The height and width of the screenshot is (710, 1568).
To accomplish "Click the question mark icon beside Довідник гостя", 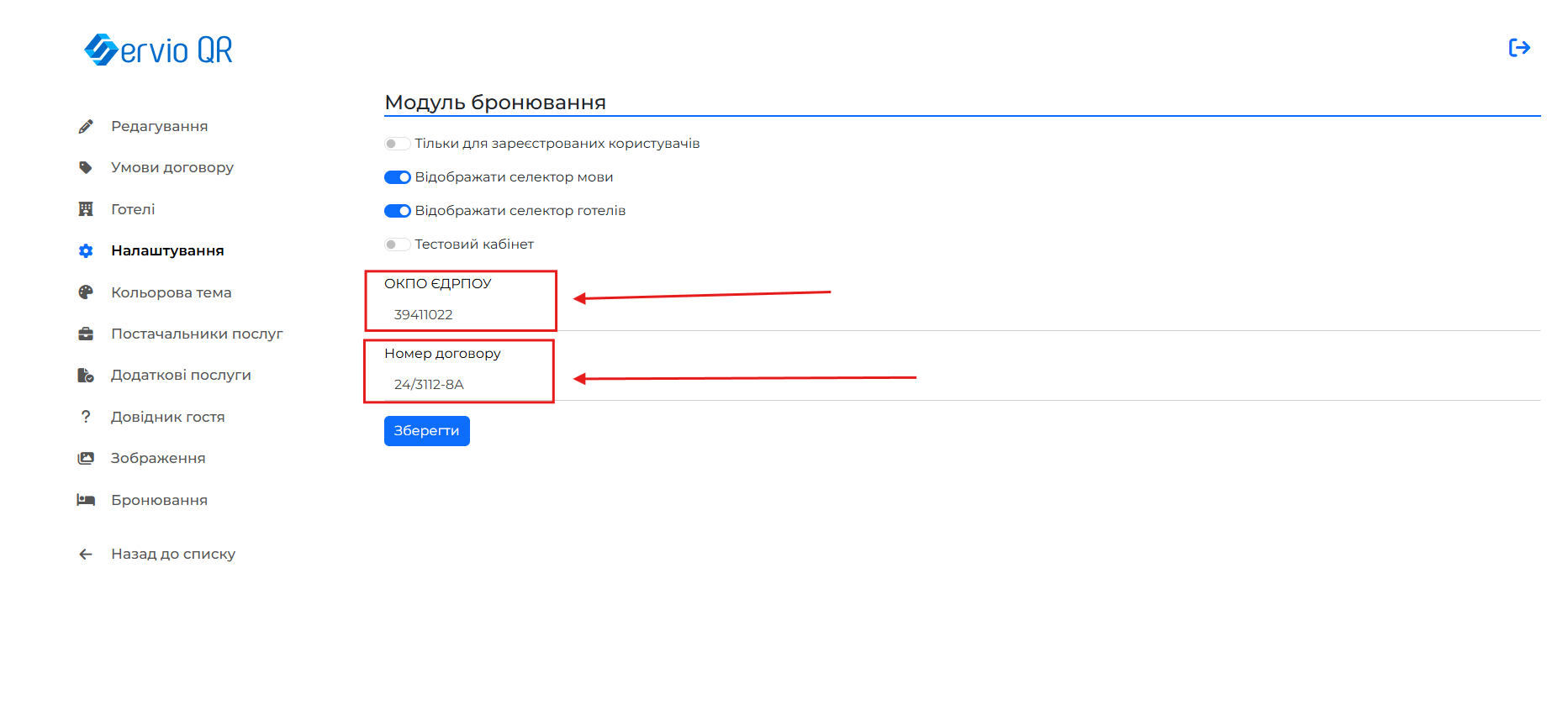I will [86, 417].
